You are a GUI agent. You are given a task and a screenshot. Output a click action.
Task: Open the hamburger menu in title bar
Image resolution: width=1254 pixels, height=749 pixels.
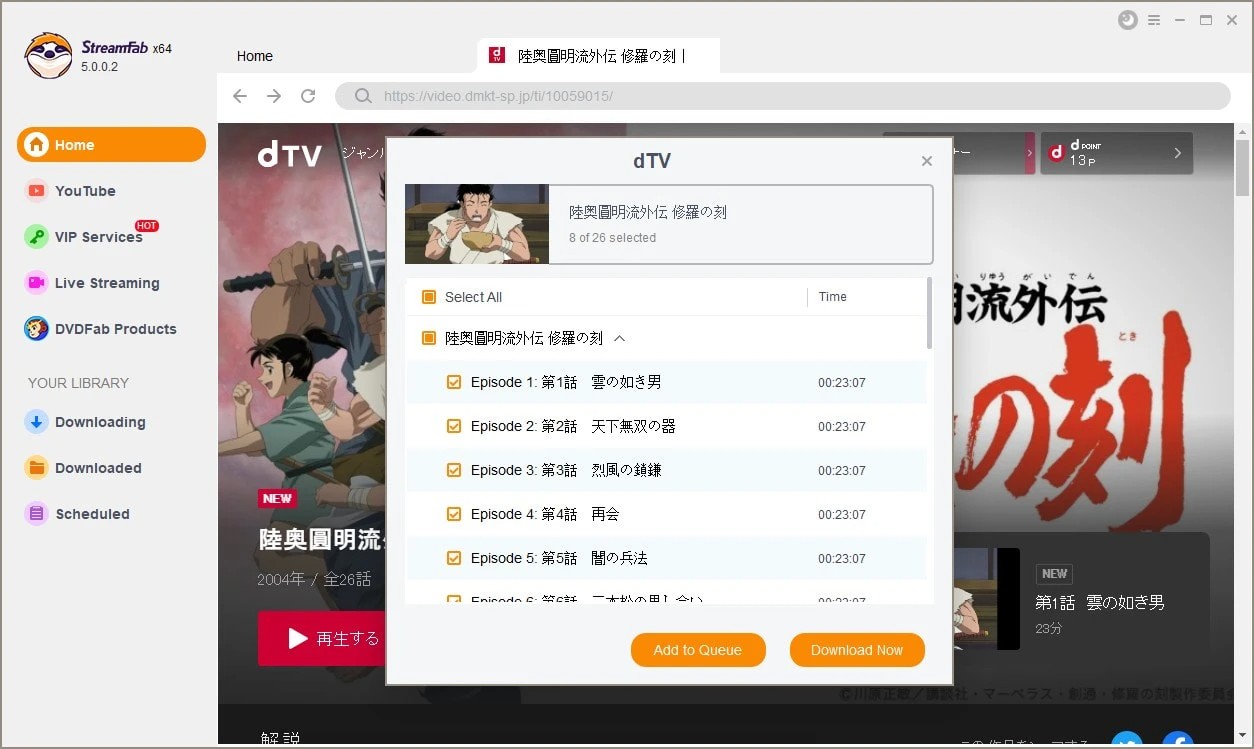click(x=1154, y=20)
